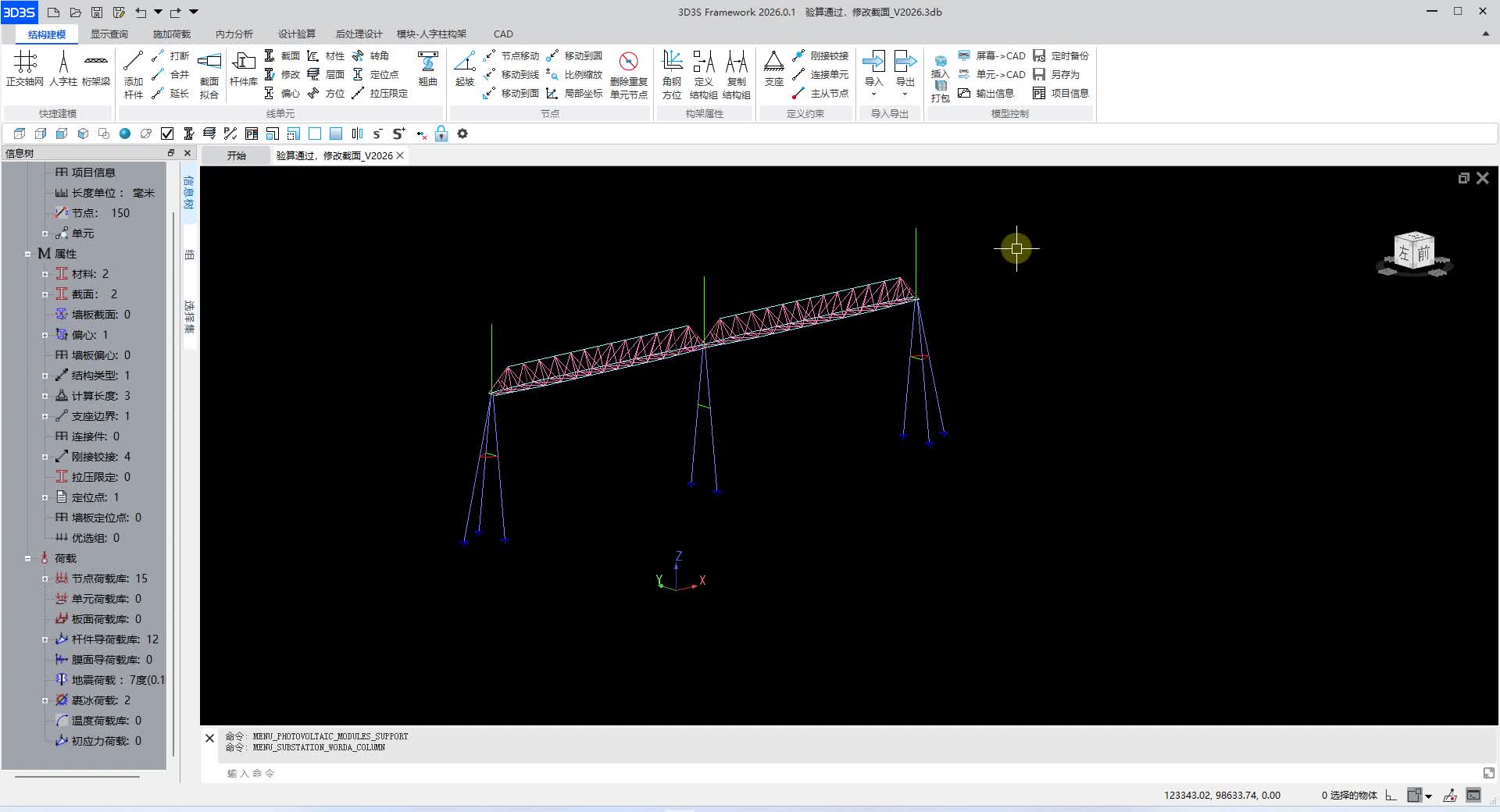Open the 杆件库 member library
Viewport: 1500px width, 812px height.
[243, 68]
